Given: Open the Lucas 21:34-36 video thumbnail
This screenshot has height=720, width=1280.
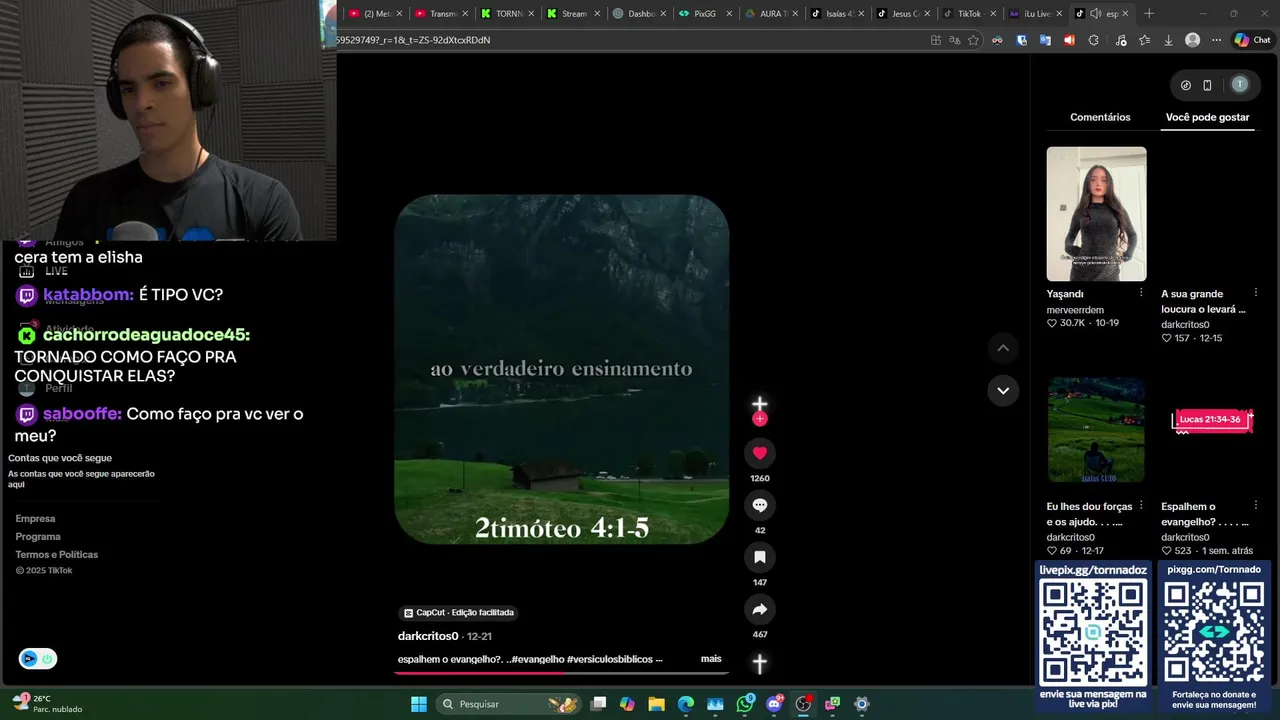Looking at the screenshot, I should coord(1211,420).
